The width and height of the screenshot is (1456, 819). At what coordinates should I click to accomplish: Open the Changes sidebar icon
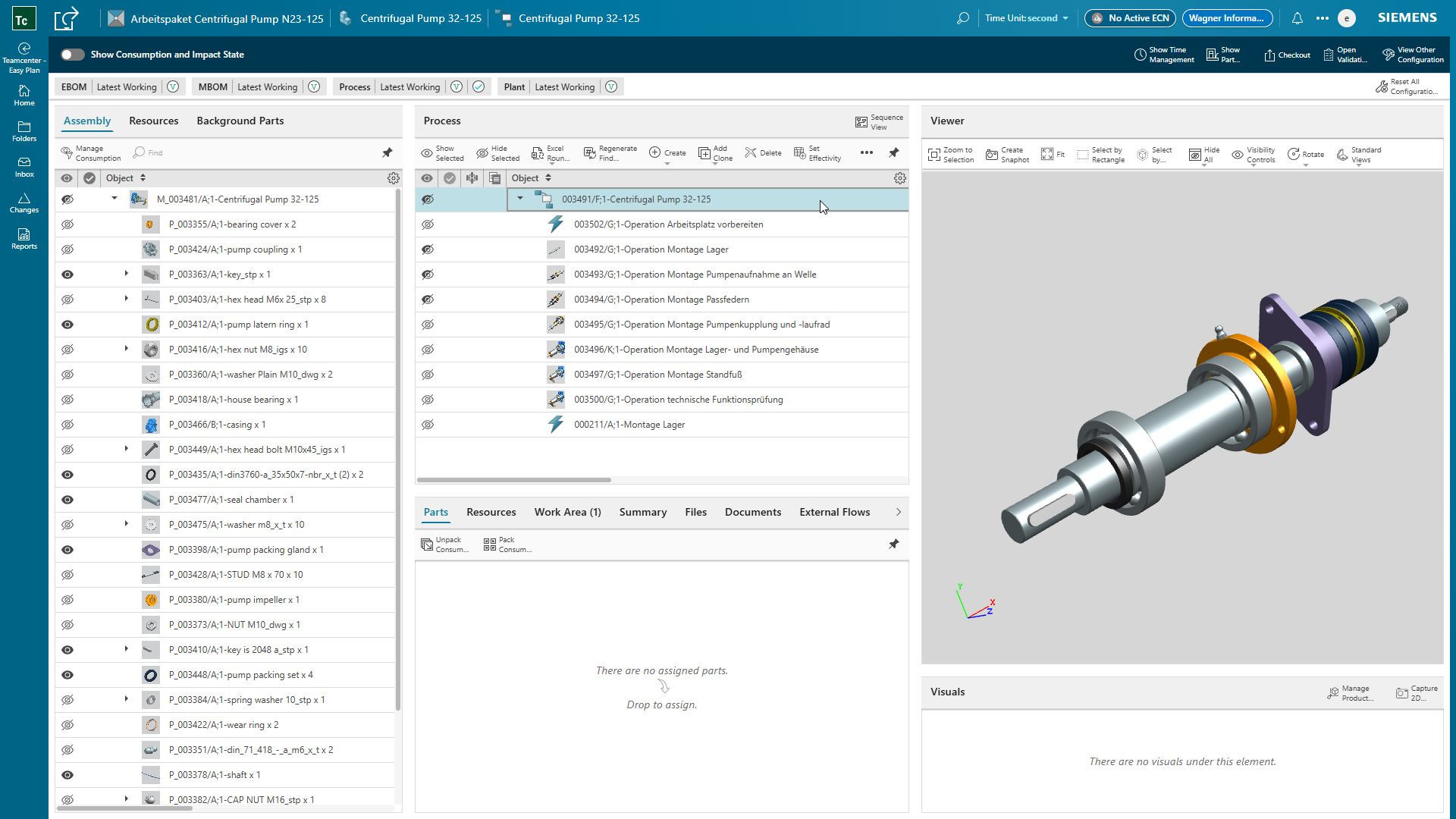pyautogui.click(x=24, y=202)
